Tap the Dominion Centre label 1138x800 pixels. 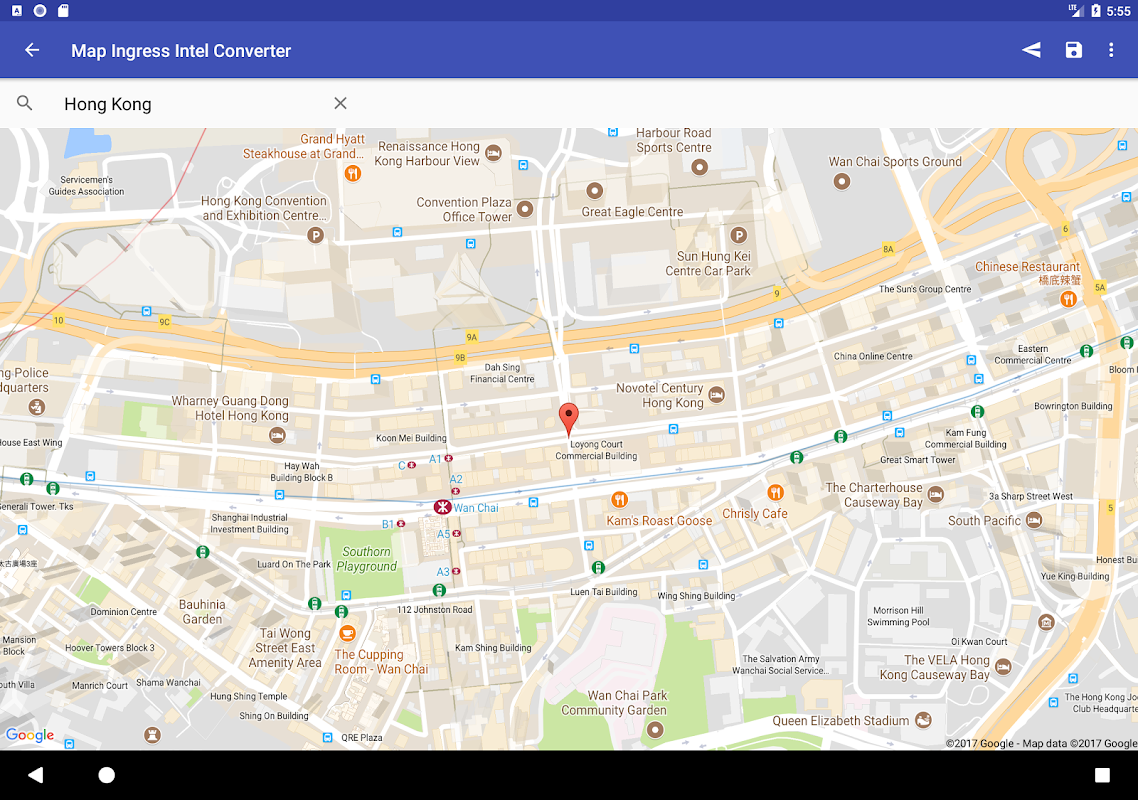tap(123, 612)
